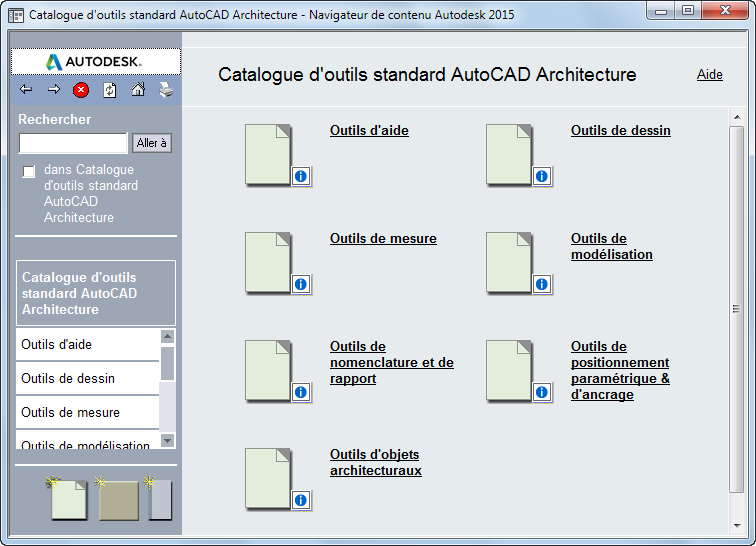This screenshot has width=756, height=546.
Task: Click the Home icon in toolbar
Action: coord(138,89)
